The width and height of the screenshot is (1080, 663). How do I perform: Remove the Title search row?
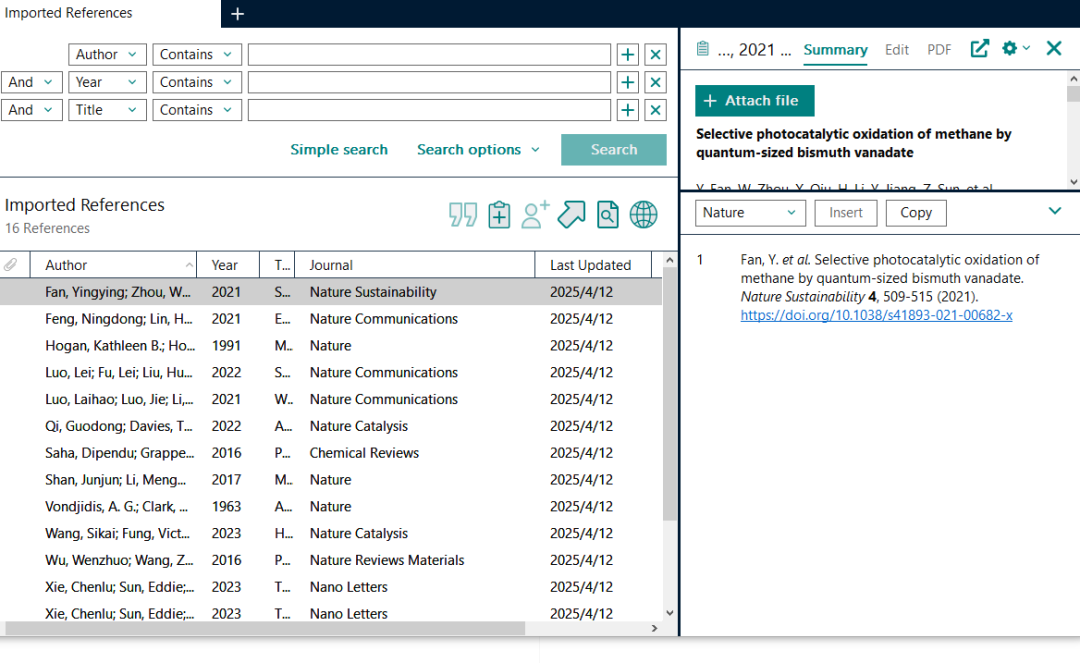655,110
